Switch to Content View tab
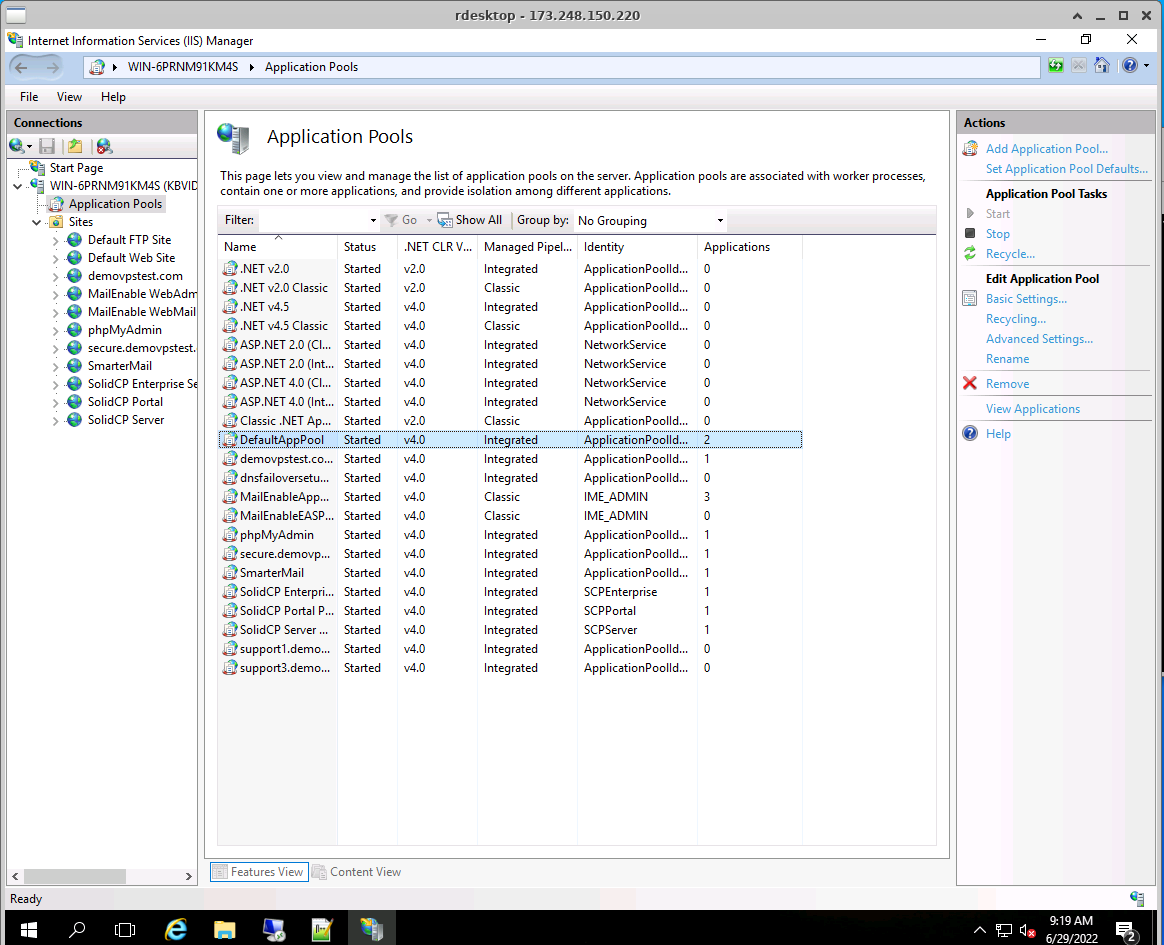 tap(357, 872)
